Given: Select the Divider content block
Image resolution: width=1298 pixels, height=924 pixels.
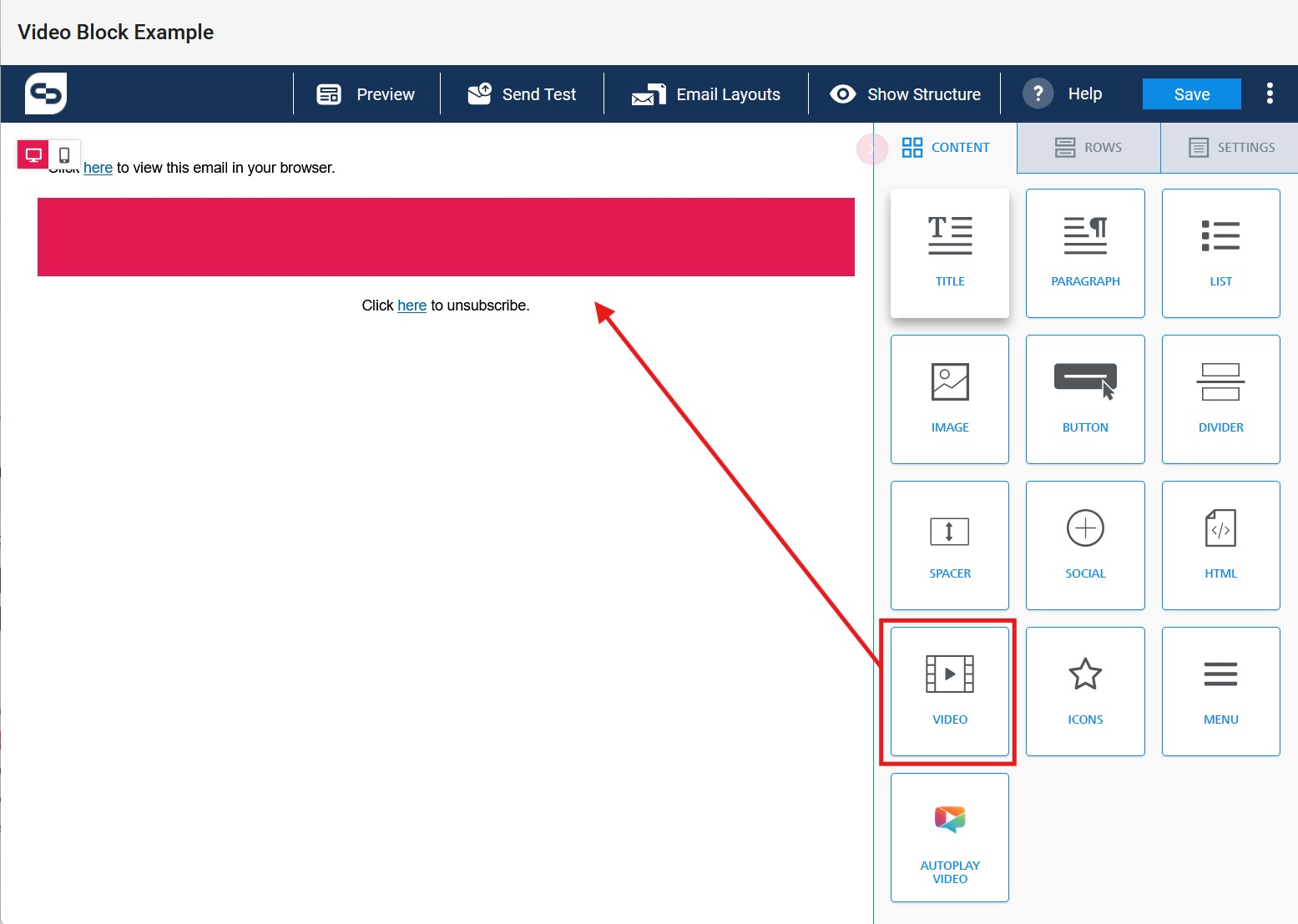Looking at the screenshot, I should (1220, 399).
